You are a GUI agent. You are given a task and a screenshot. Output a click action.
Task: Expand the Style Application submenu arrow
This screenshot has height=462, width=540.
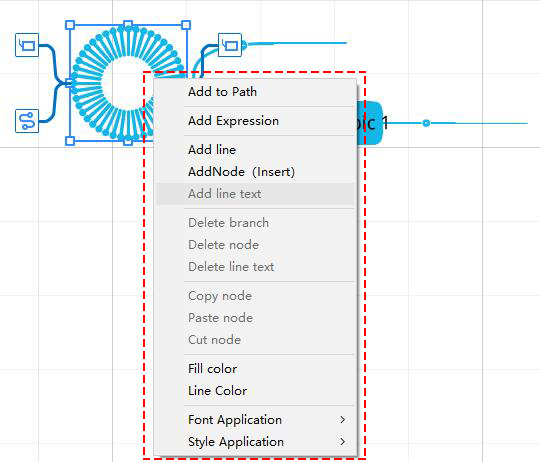[x=342, y=441]
